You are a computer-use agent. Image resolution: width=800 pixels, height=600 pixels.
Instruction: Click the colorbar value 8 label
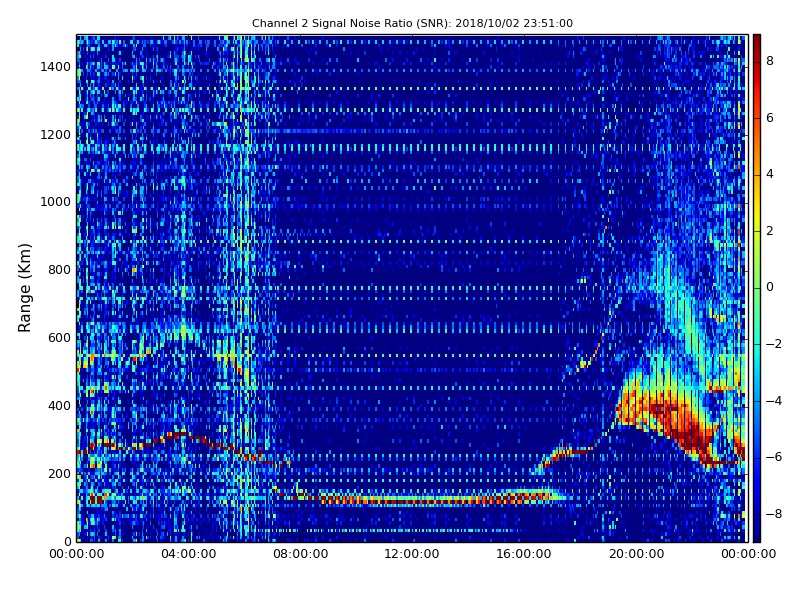point(770,61)
